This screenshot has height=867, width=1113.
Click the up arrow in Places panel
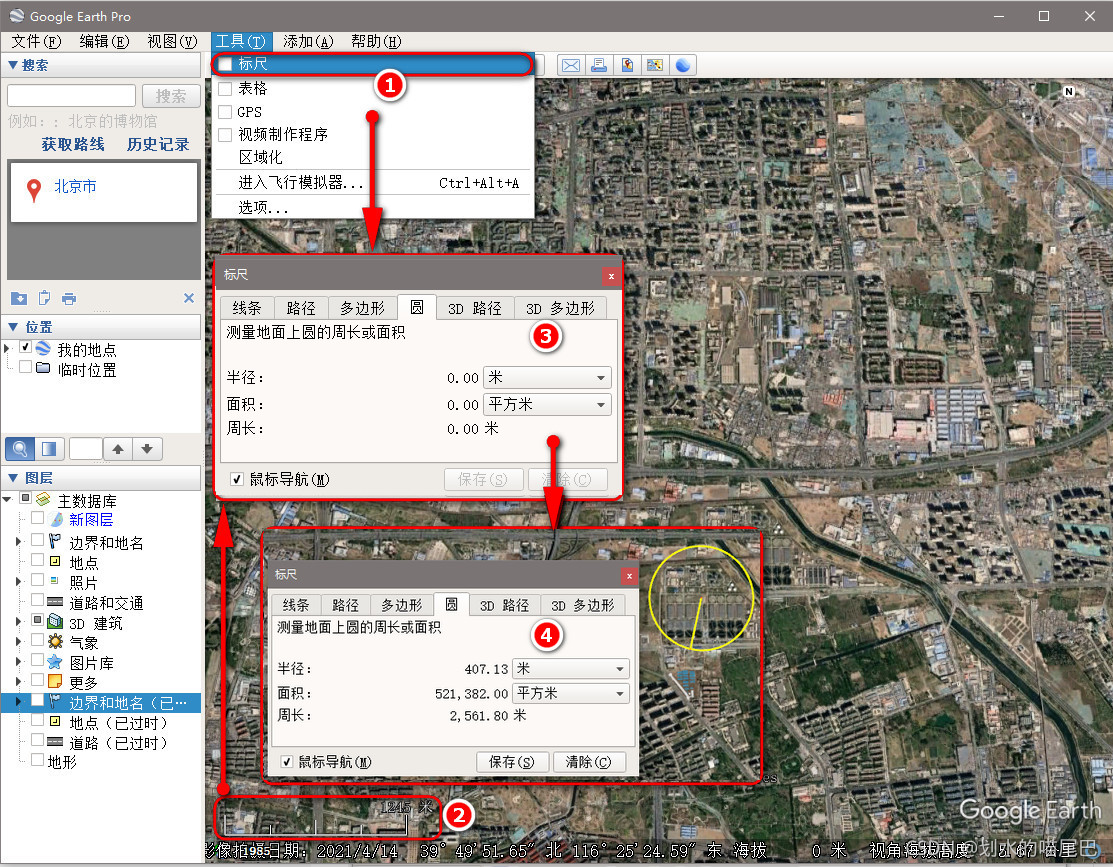(x=118, y=449)
